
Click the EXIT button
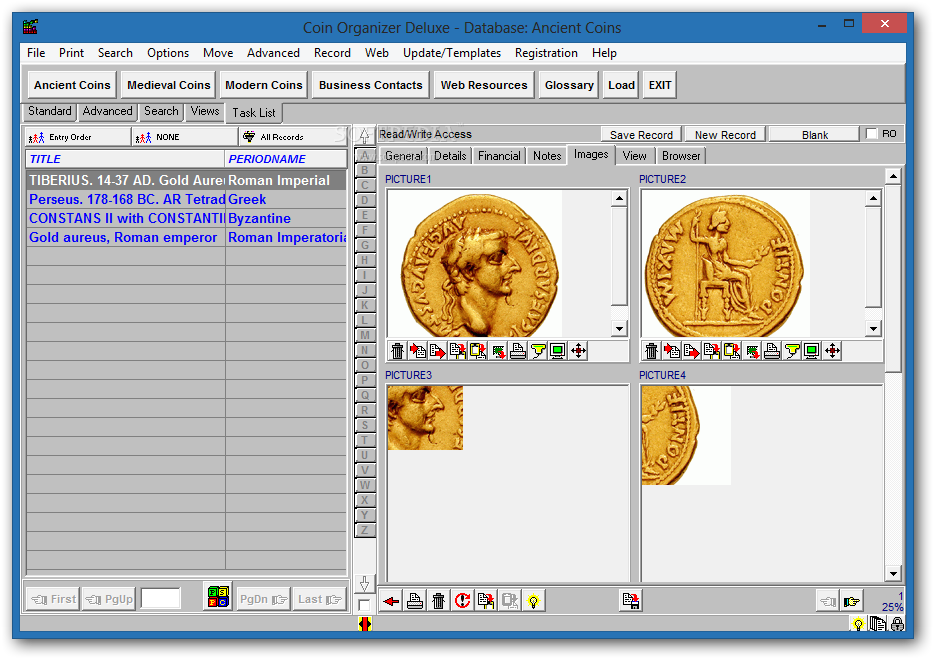pyautogui.click(x=660, y=85)
